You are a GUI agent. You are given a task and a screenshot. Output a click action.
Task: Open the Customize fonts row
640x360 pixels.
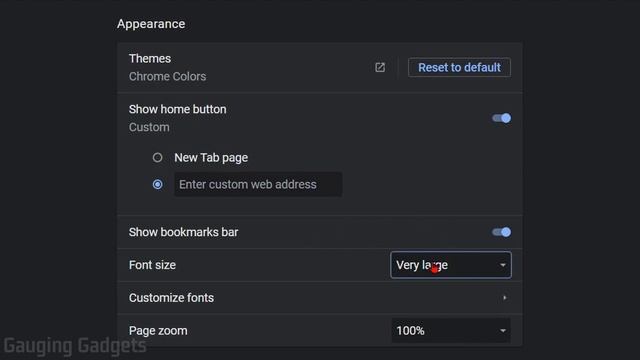pos(320,298)
